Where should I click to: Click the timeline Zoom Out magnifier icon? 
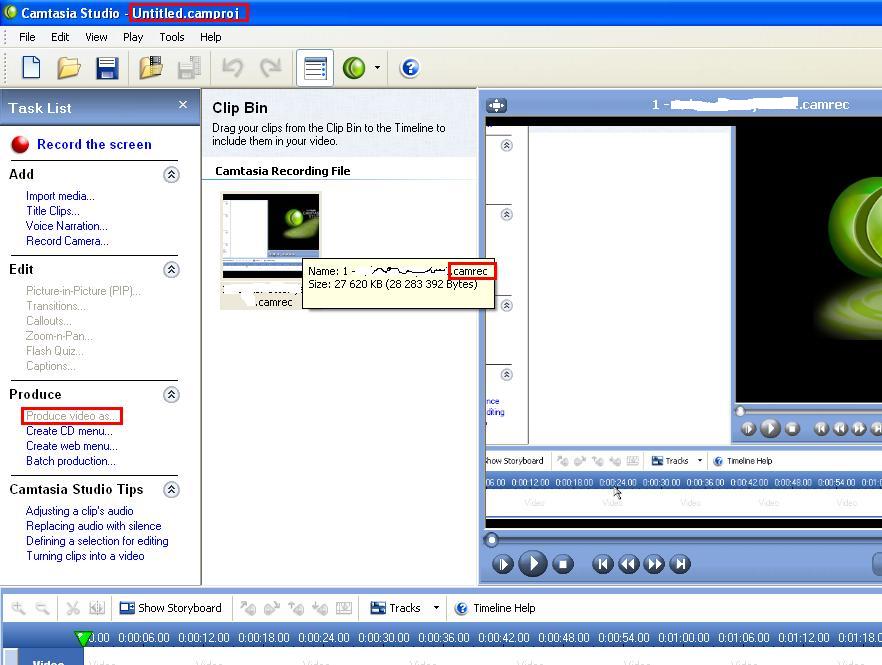pyautogui.click(x=42, y=608)
